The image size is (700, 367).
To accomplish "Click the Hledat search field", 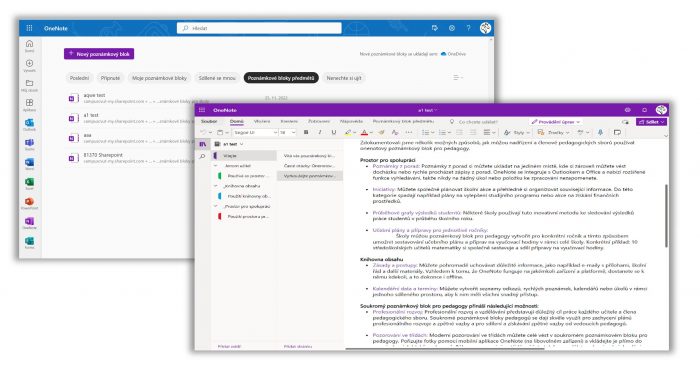I will coord(259,28).
